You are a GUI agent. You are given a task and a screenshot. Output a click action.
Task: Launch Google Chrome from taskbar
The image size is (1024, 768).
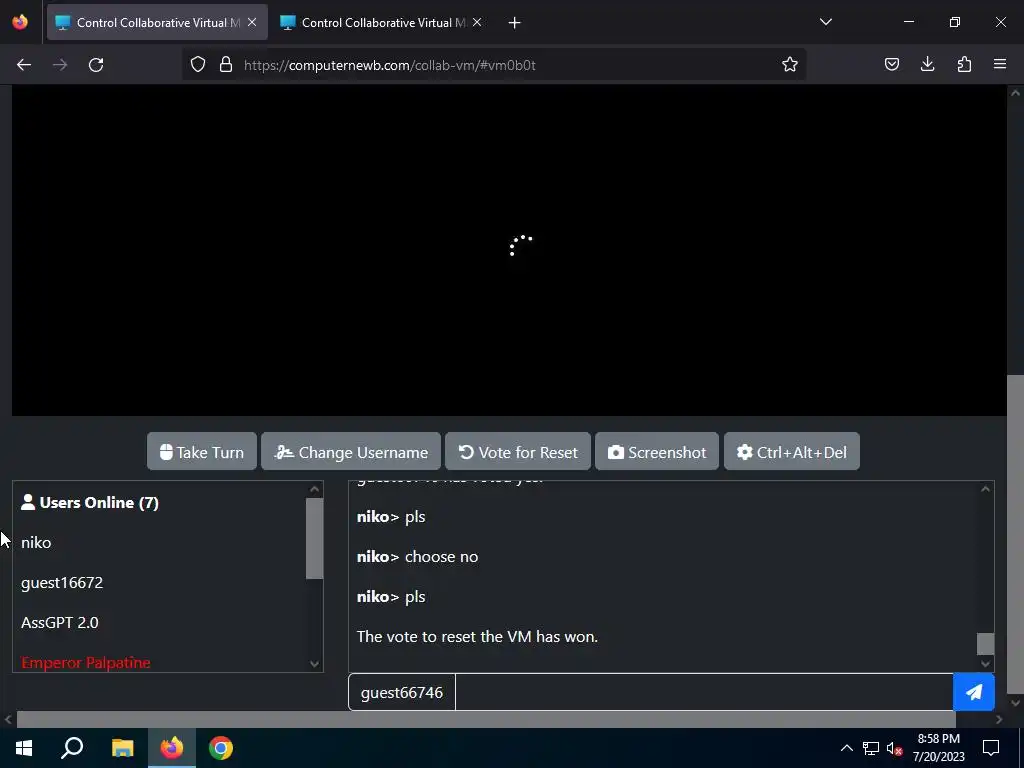pyautogui.click(x=221, y=748)
